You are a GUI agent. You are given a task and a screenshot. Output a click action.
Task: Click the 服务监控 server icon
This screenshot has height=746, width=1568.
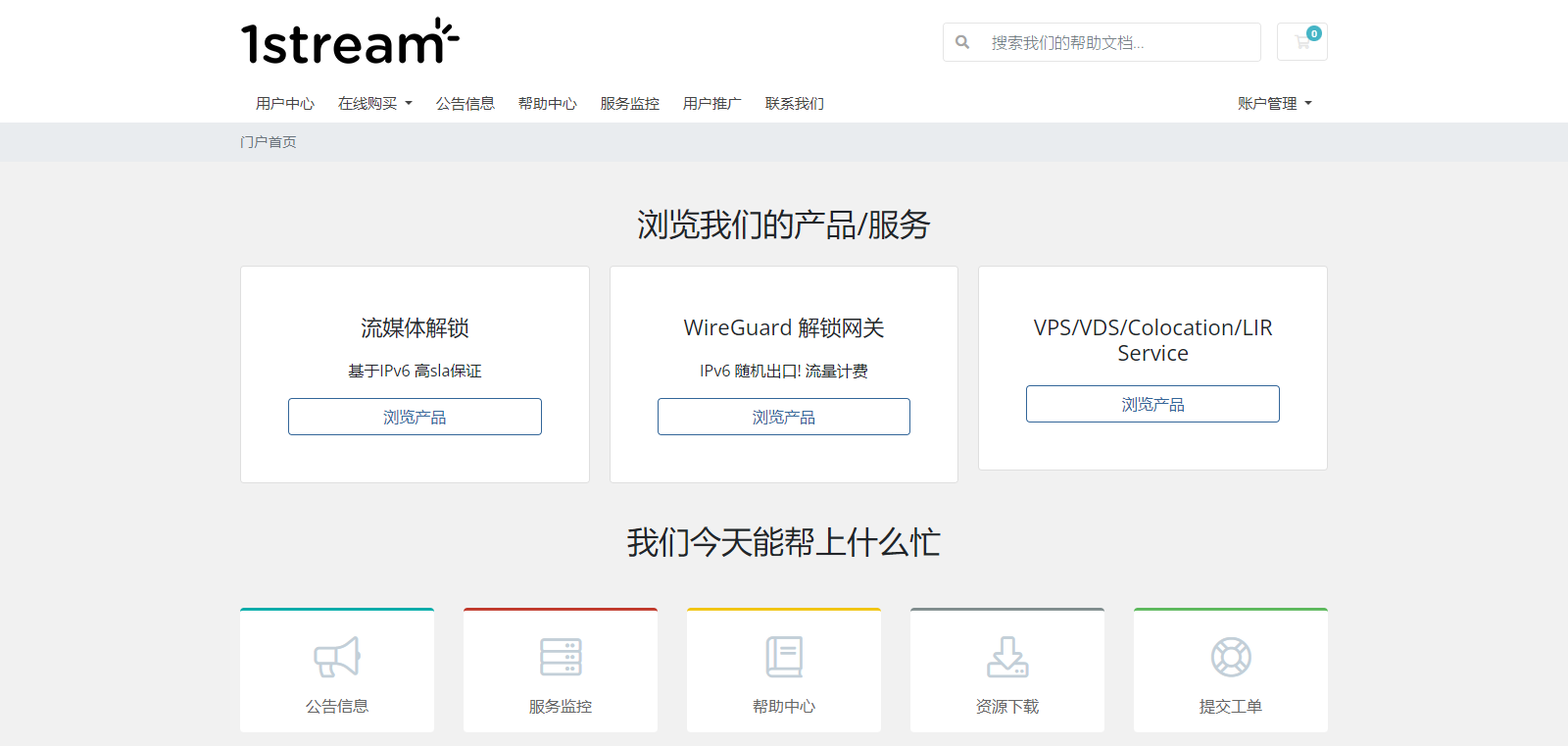[x=561, y=657]
